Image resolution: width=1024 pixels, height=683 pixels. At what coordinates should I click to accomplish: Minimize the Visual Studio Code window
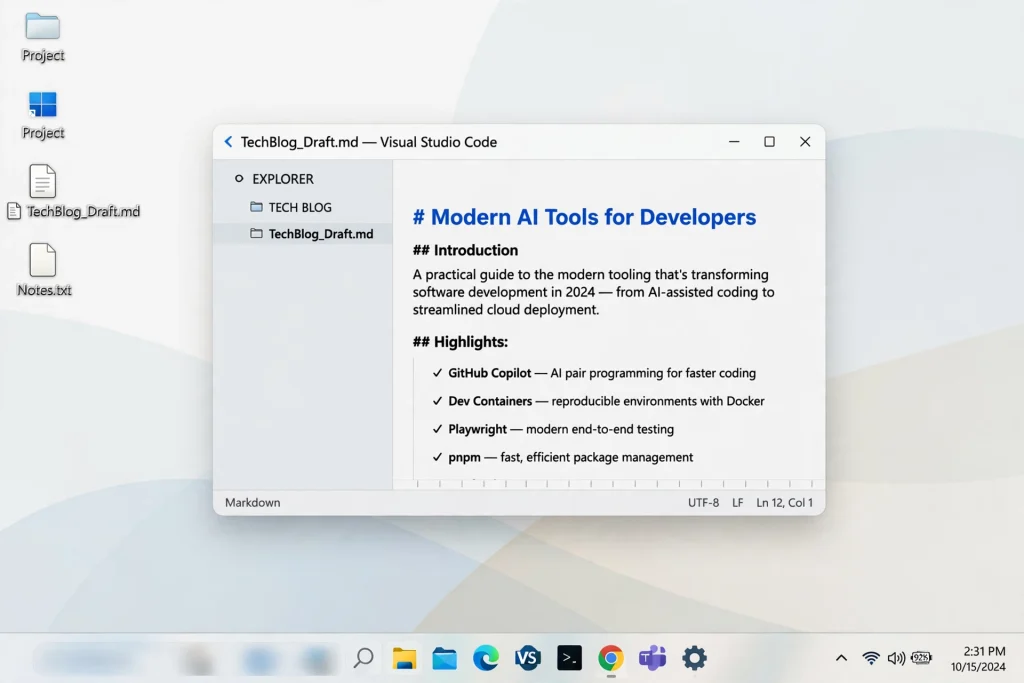(x=734, y=142)
